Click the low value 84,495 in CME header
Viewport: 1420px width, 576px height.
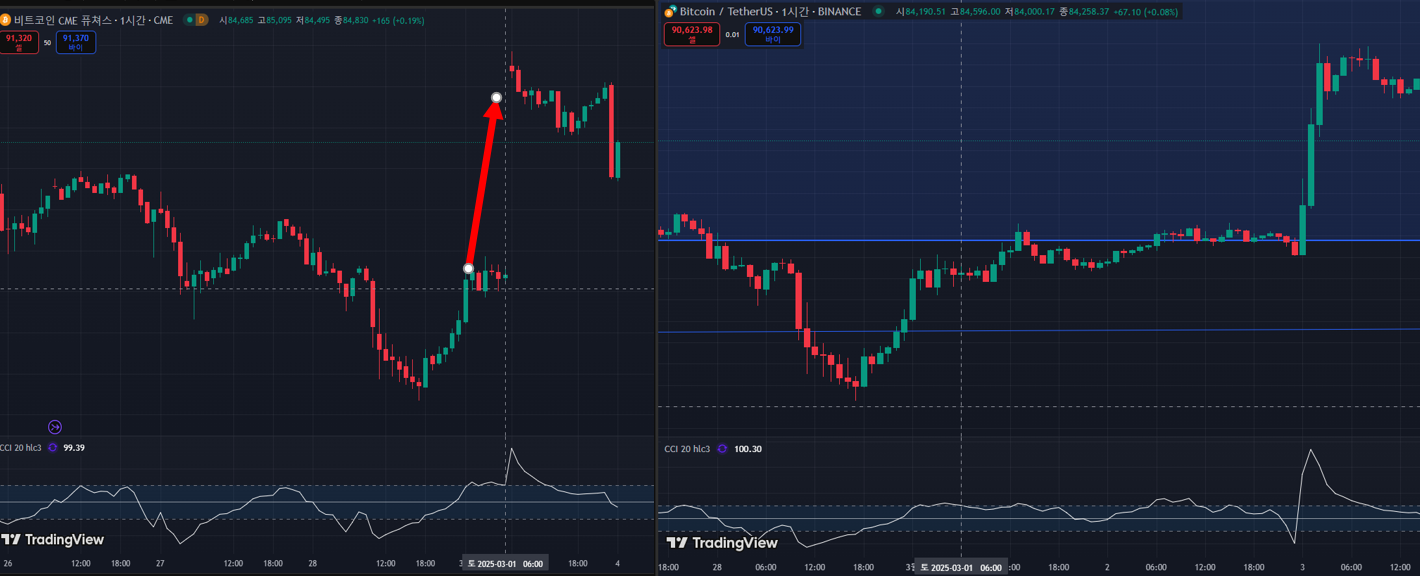pyautogui.click(x=317, y=20)
